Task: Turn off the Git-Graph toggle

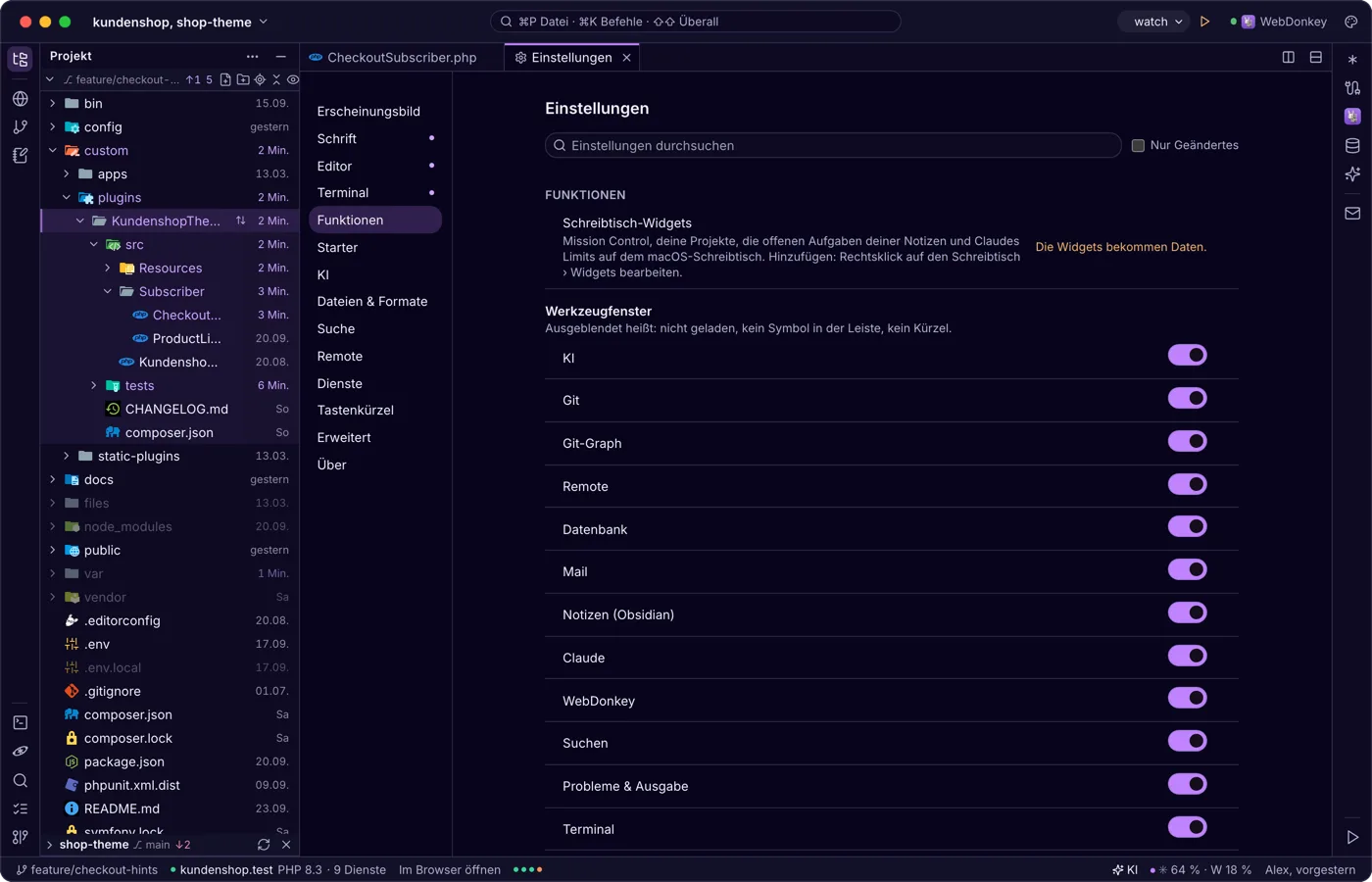Action: click(1187, 442)
